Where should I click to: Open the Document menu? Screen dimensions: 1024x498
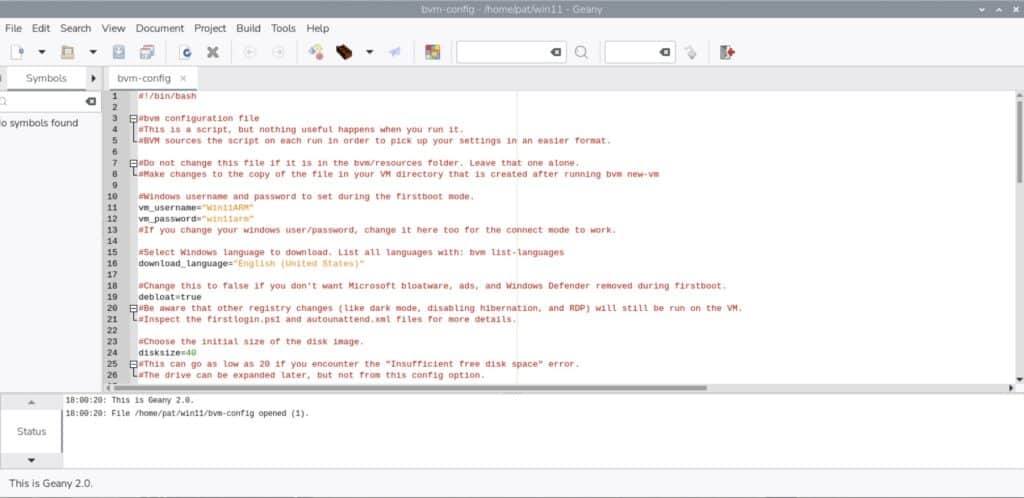(x=160, y=28)
